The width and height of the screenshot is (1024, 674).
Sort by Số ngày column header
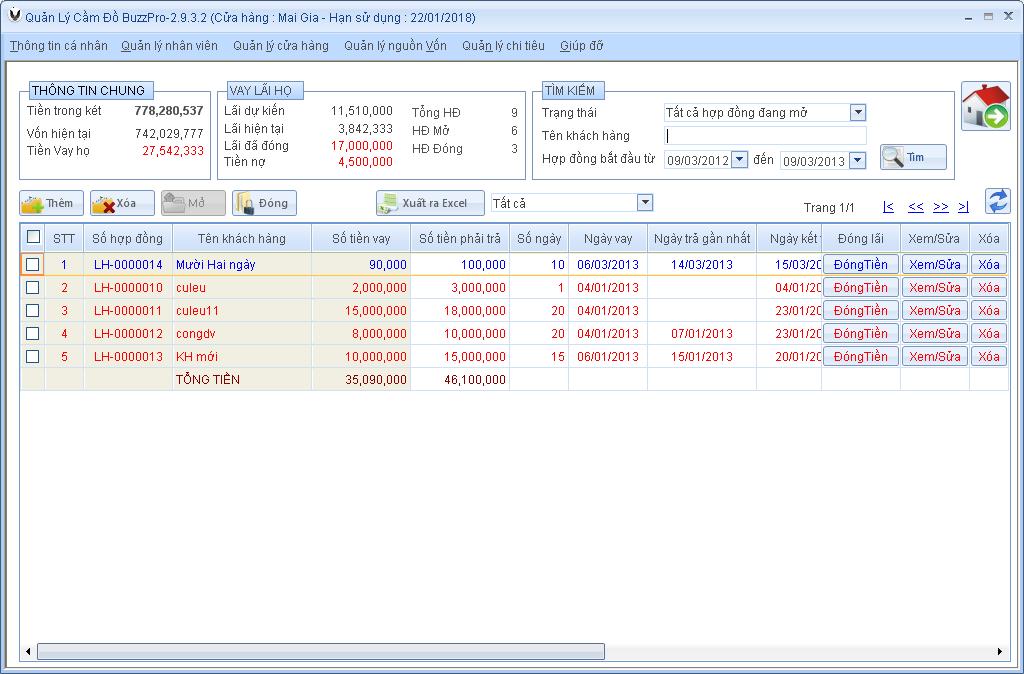pyautogui.click(x=539, y=238)
